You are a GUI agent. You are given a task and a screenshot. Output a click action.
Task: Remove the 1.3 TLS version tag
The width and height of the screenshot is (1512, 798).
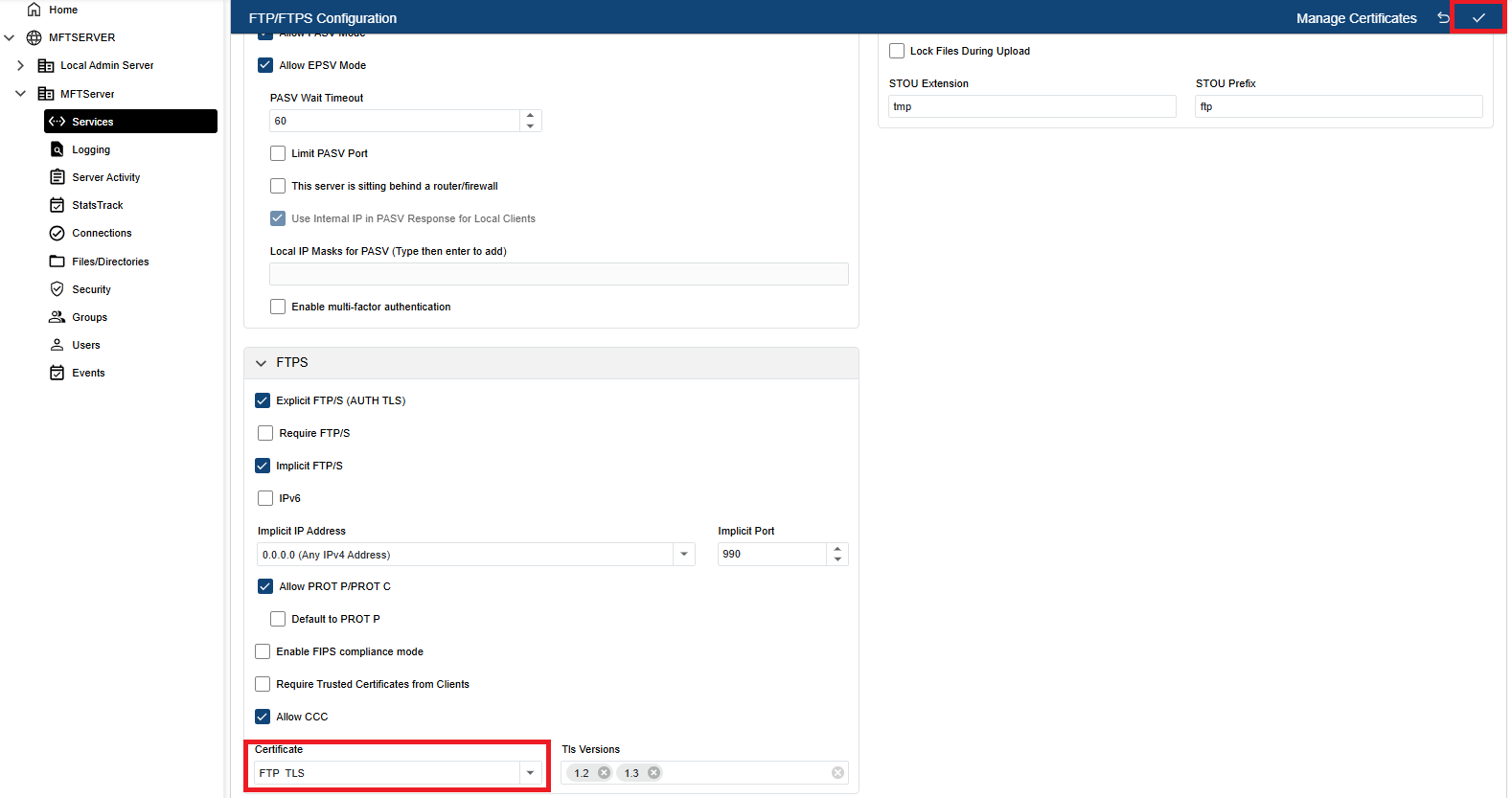point(653,773)
